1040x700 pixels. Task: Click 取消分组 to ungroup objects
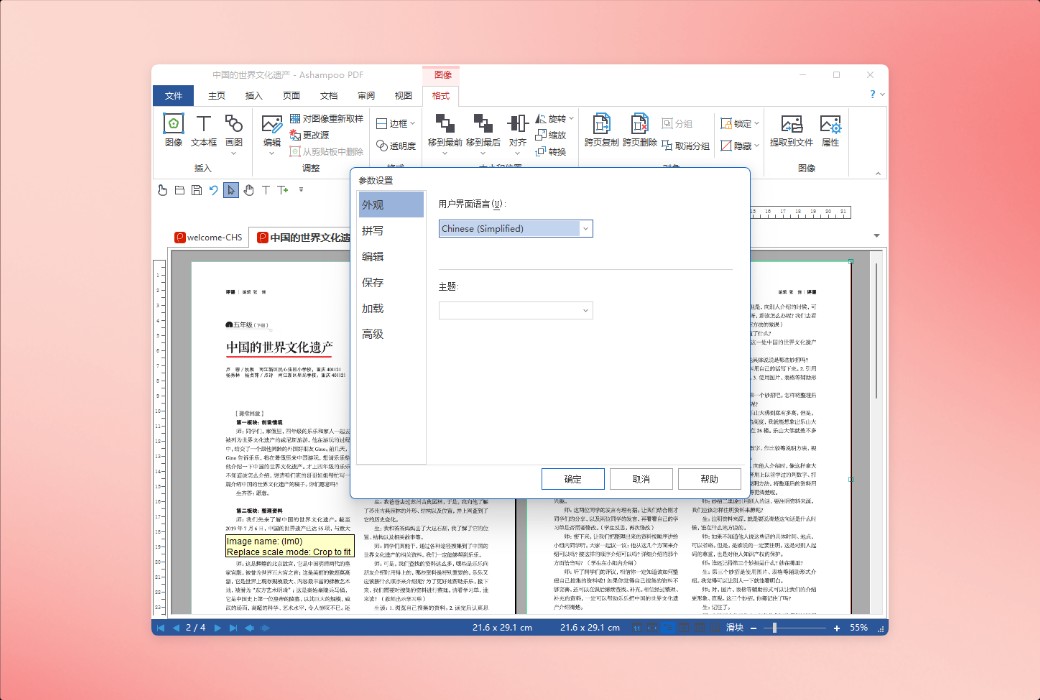click(x=690, y=145)
